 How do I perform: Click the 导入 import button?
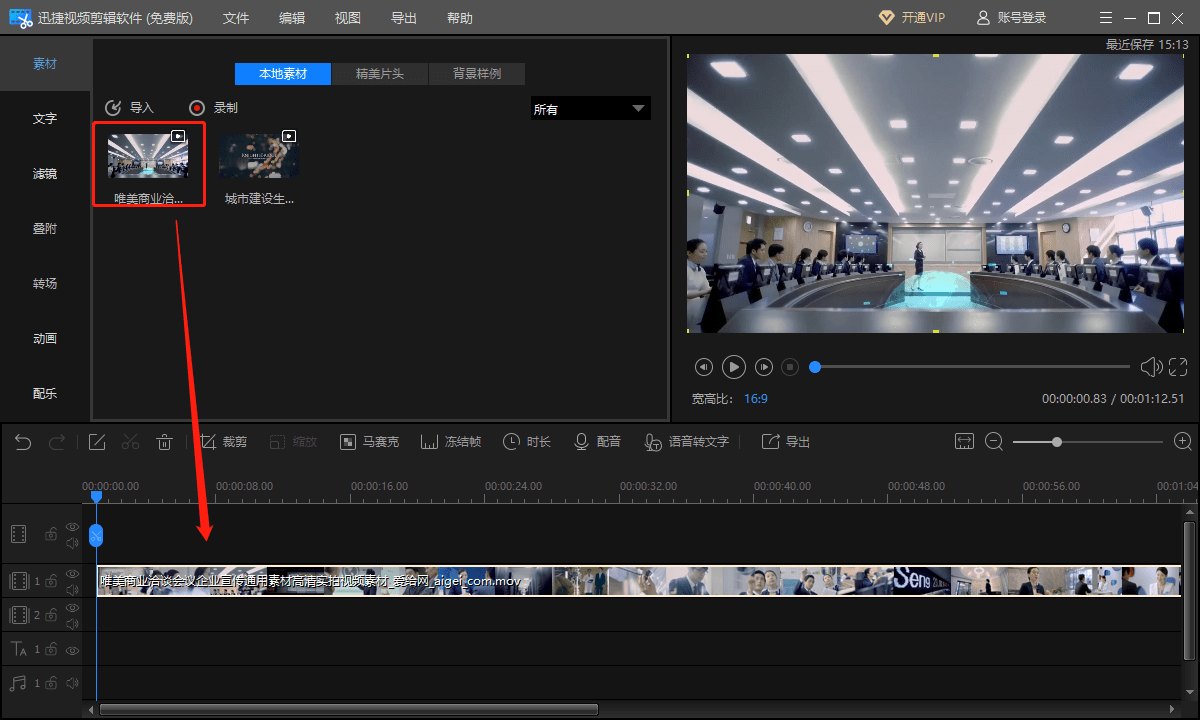pos(130,108)
